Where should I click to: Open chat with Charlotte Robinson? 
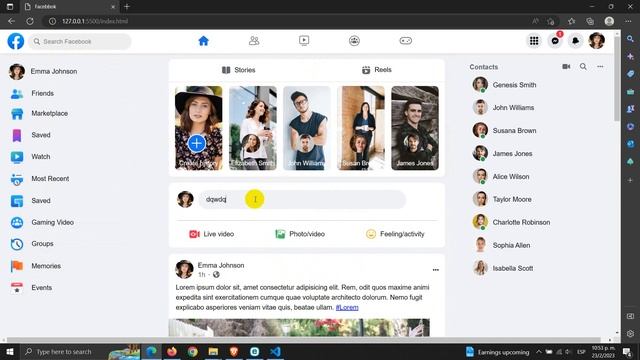pos(511,222)
